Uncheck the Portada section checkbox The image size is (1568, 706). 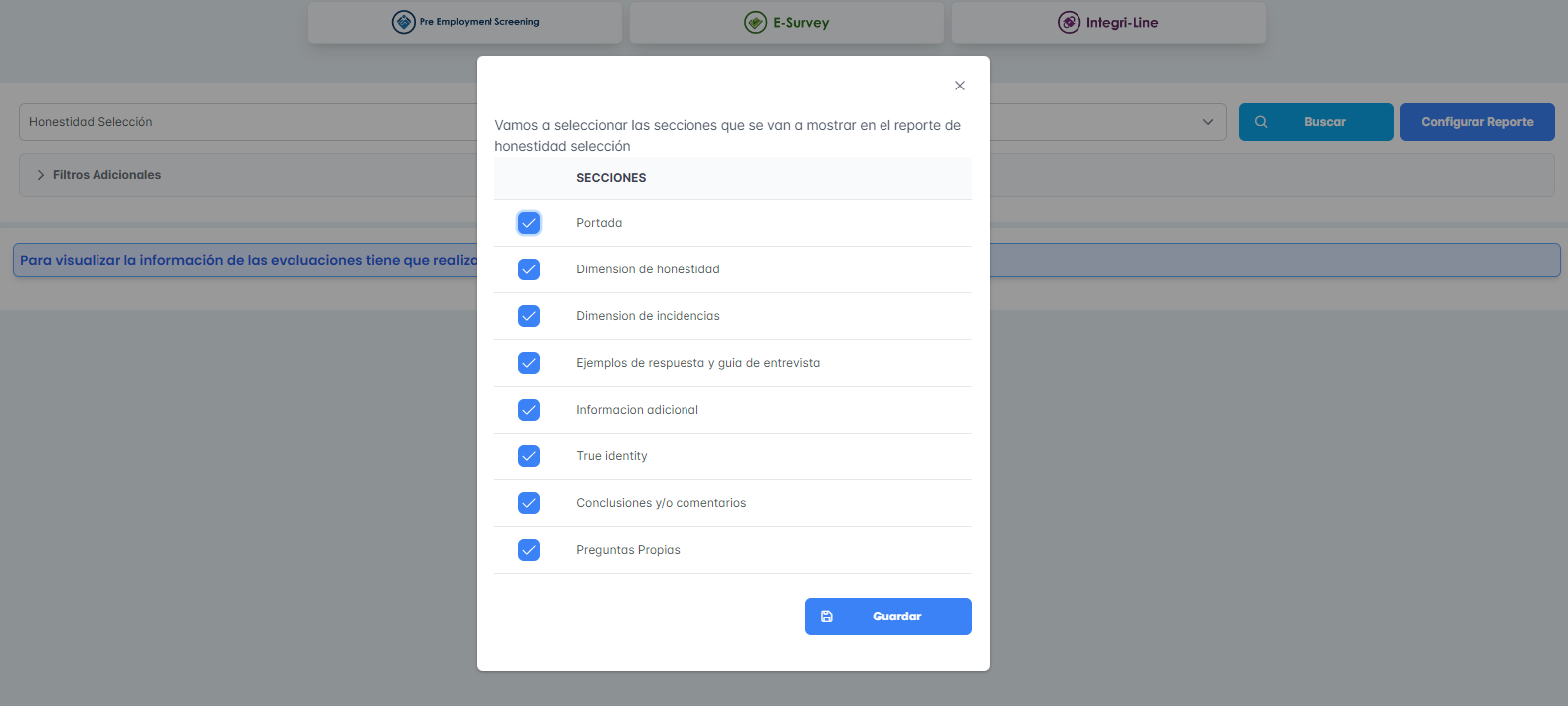[529, 223]
